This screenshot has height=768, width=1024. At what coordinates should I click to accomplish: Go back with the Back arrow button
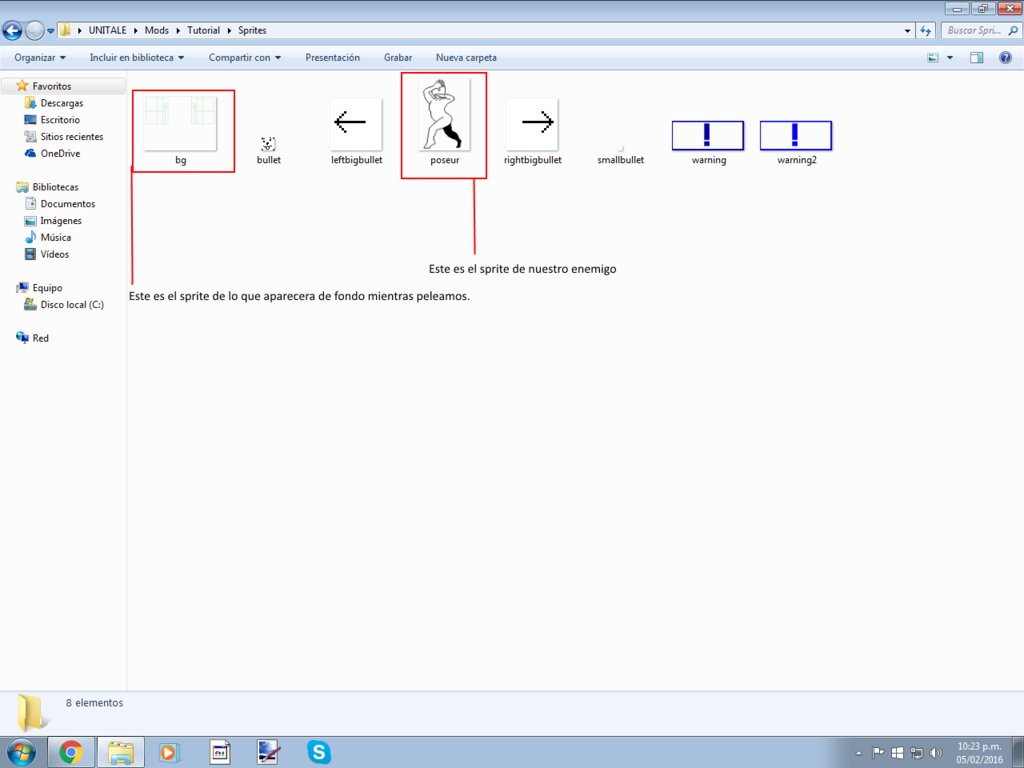[x=12, y=30]
